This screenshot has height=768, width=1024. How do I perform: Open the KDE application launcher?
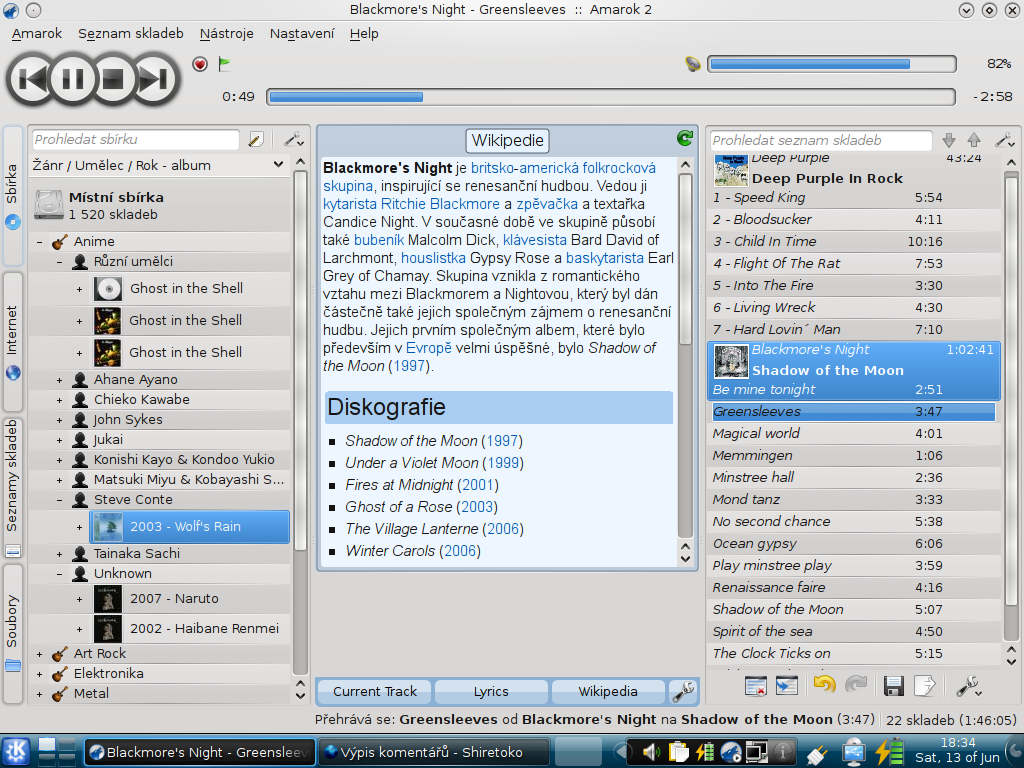tap(15, 752)
